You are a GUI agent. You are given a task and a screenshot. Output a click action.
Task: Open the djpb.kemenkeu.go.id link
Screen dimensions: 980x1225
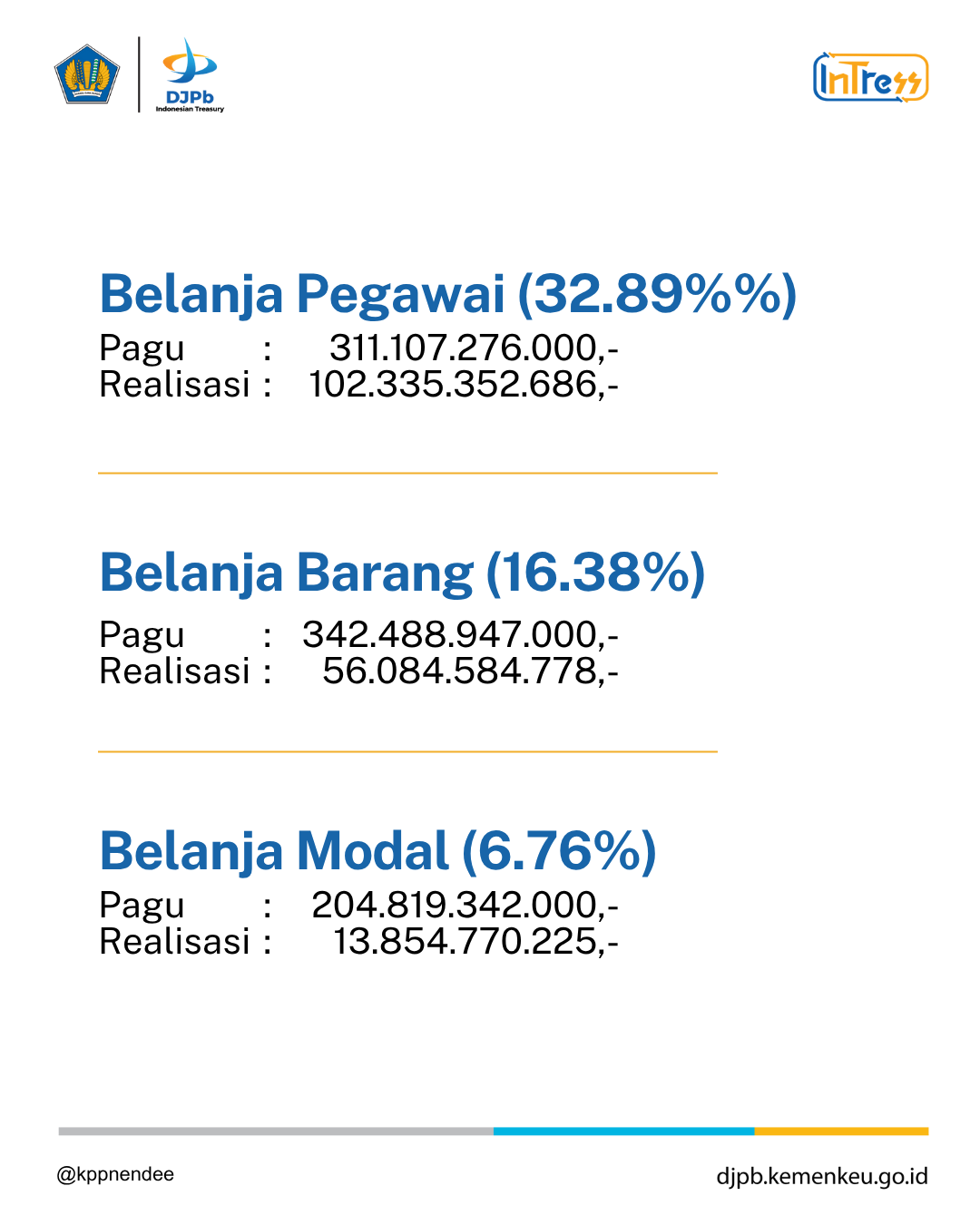pos(822,1177)
